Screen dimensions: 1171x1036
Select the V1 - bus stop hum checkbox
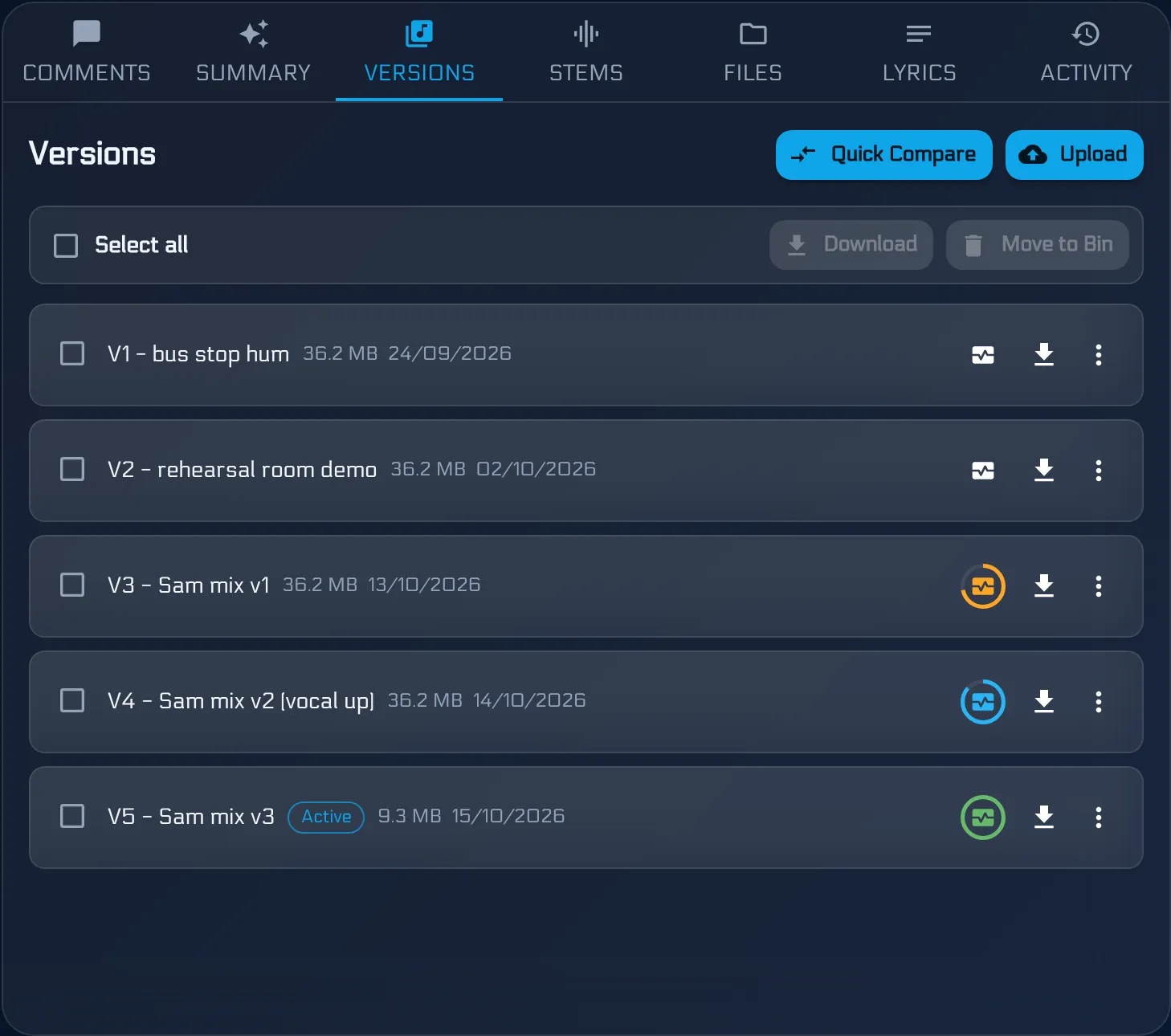(72, 353)
